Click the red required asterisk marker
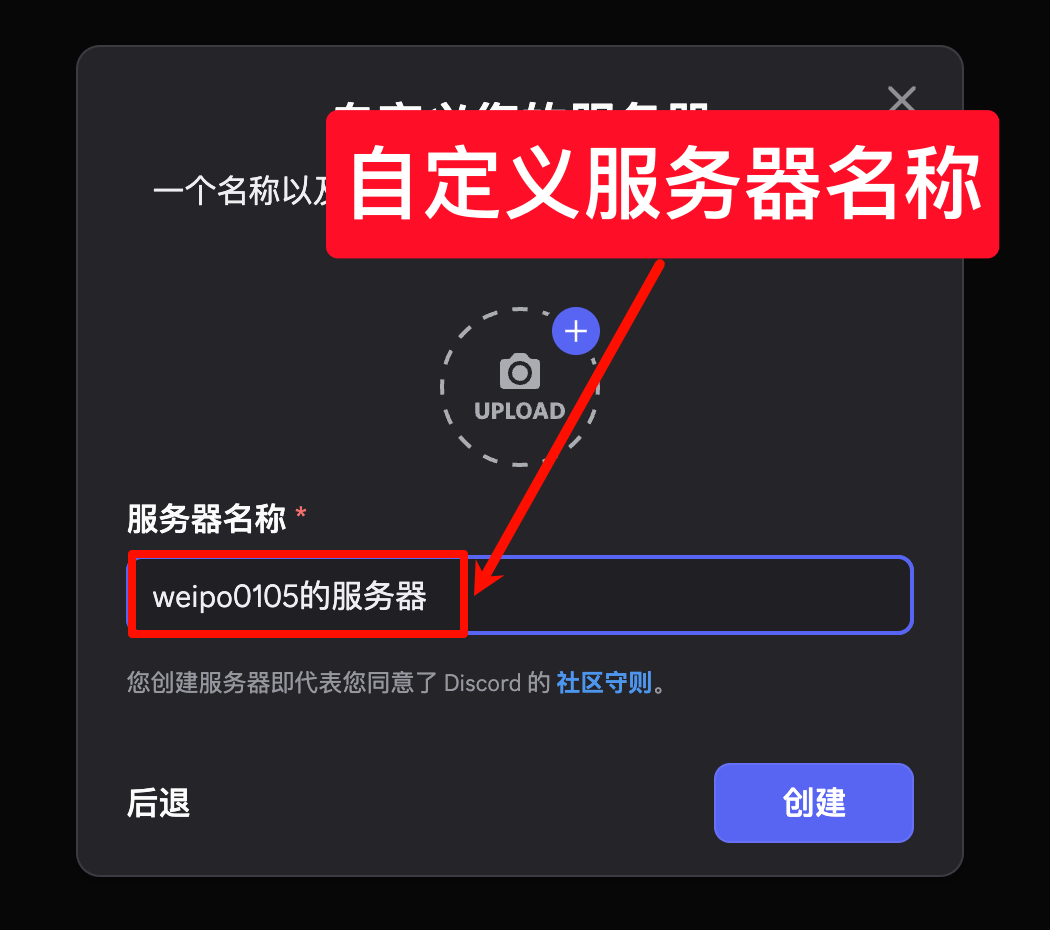 [x=301, y=514]
